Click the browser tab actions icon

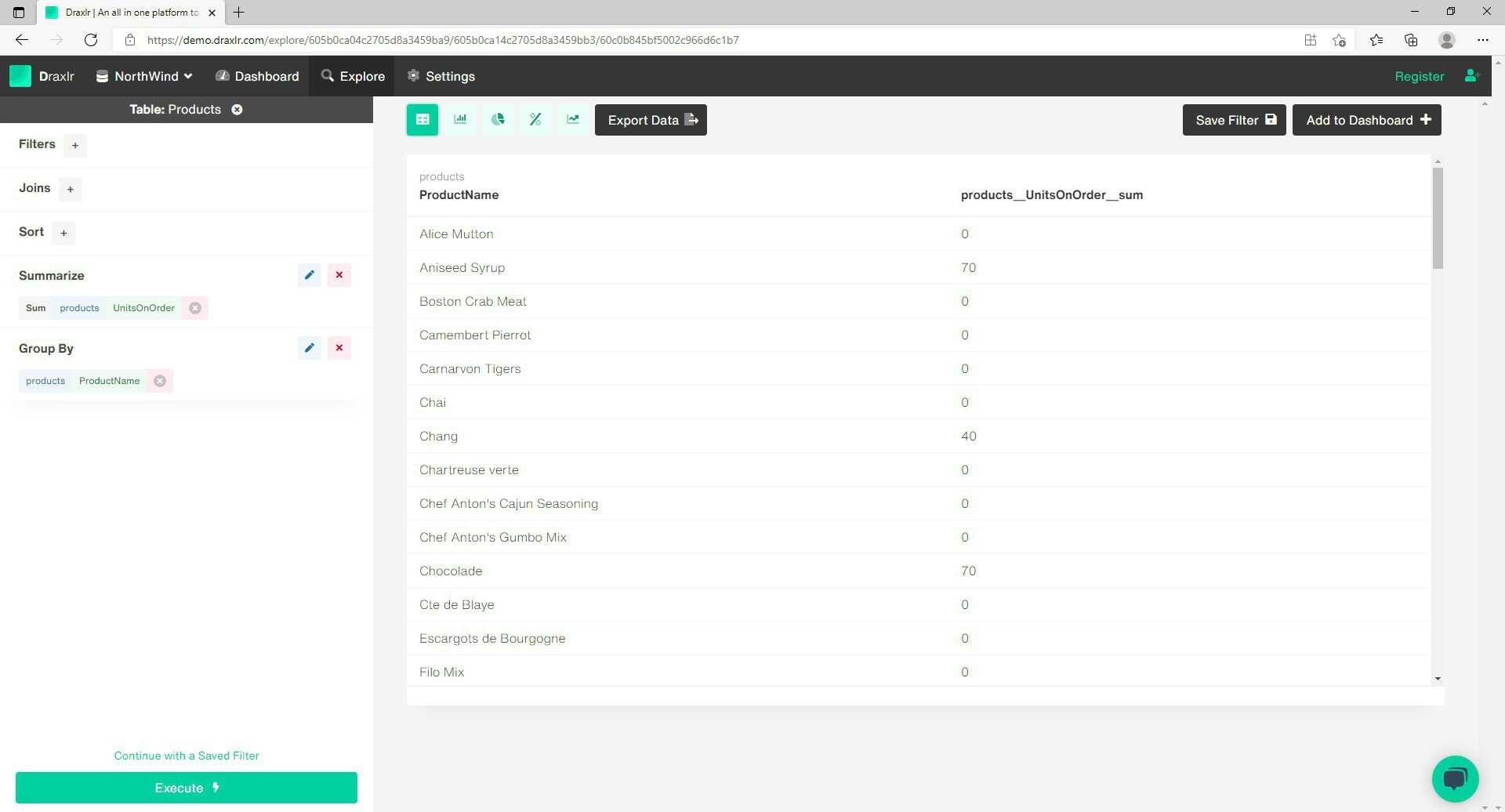pos(19,12)
